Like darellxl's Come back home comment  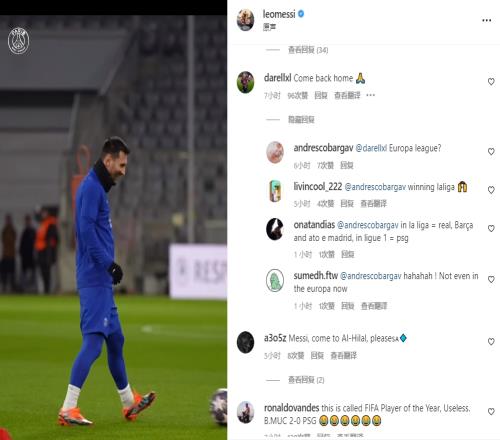(x=491, y=81)
